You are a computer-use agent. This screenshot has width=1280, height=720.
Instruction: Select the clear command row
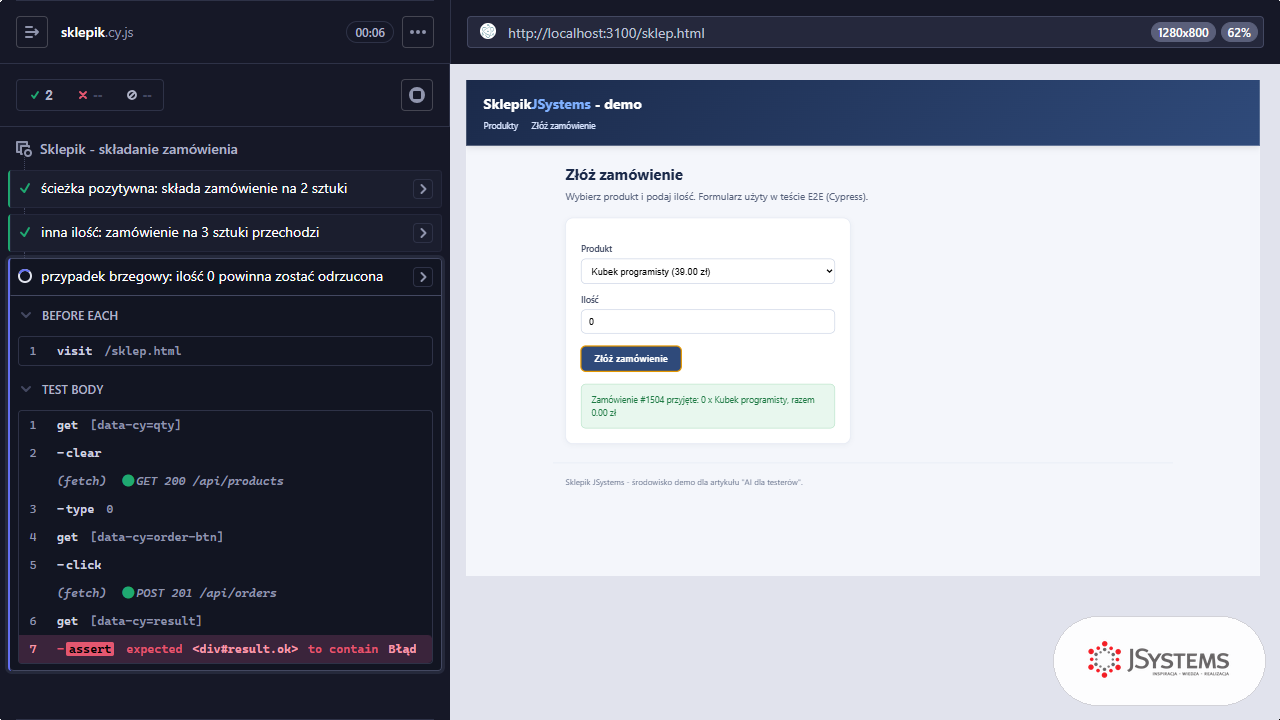coord(225,453)
